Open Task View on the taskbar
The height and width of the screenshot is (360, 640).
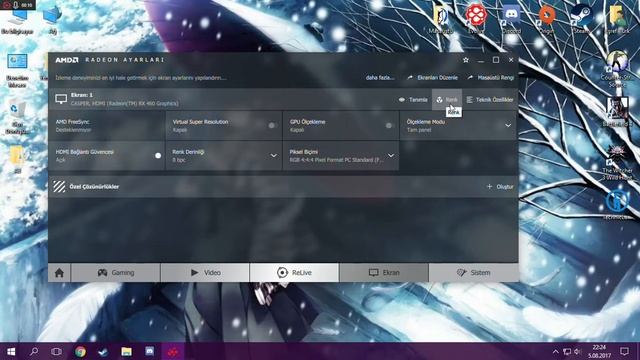coord(57,351)
